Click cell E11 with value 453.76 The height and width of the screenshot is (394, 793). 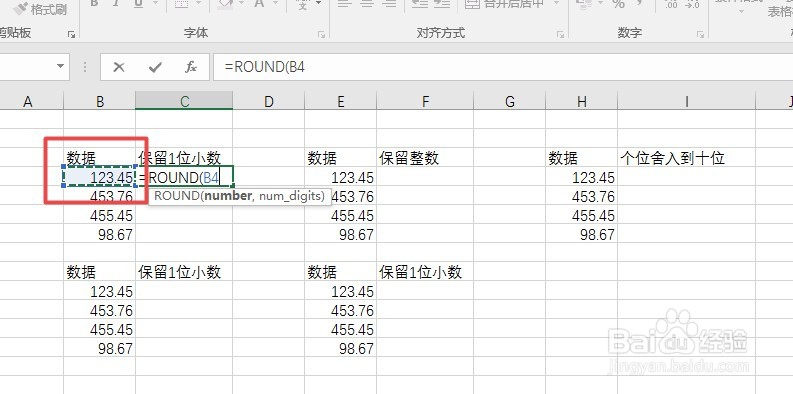pyautogui.click(x=340, y=310)
